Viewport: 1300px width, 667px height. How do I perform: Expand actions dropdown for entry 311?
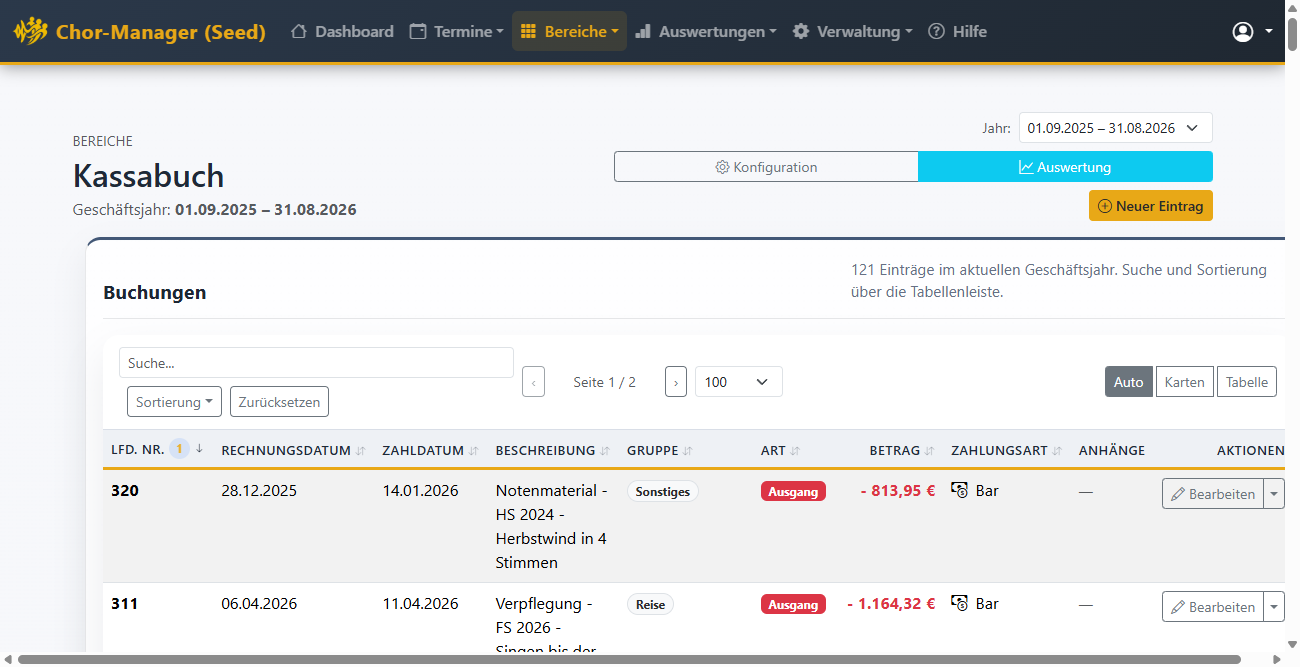(1275, 607)
